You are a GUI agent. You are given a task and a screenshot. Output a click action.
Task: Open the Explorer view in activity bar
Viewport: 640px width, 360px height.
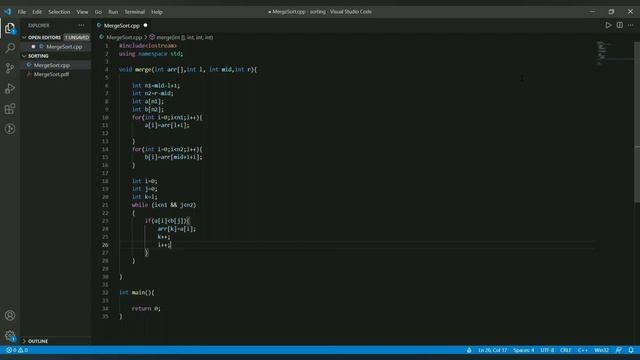(10, 28)
